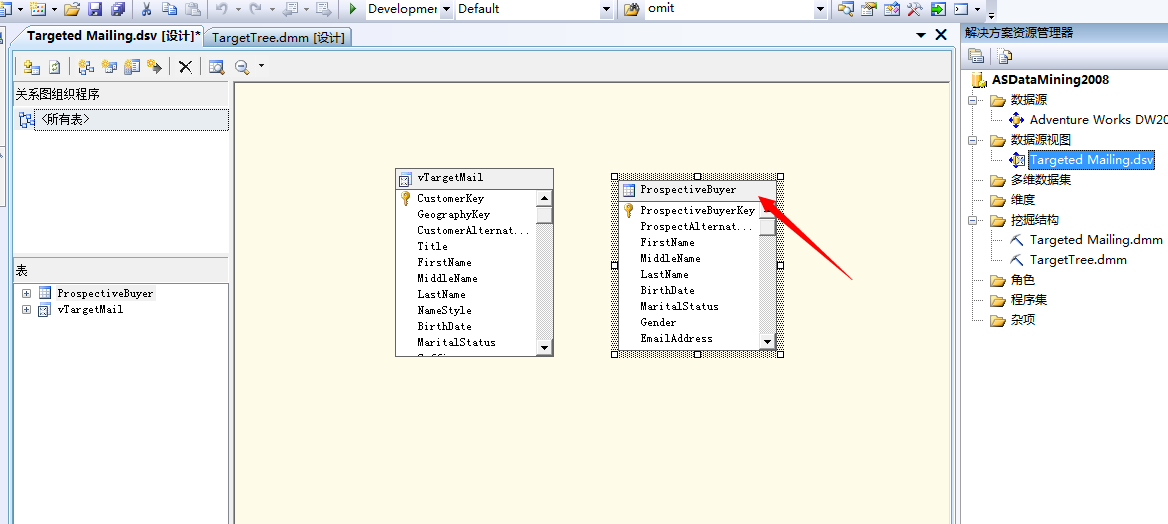Viewport: 1168px width, 524px height.
Task: Click the vTargetMail table header
Action: pyautogui.click(x=474, y=178)
